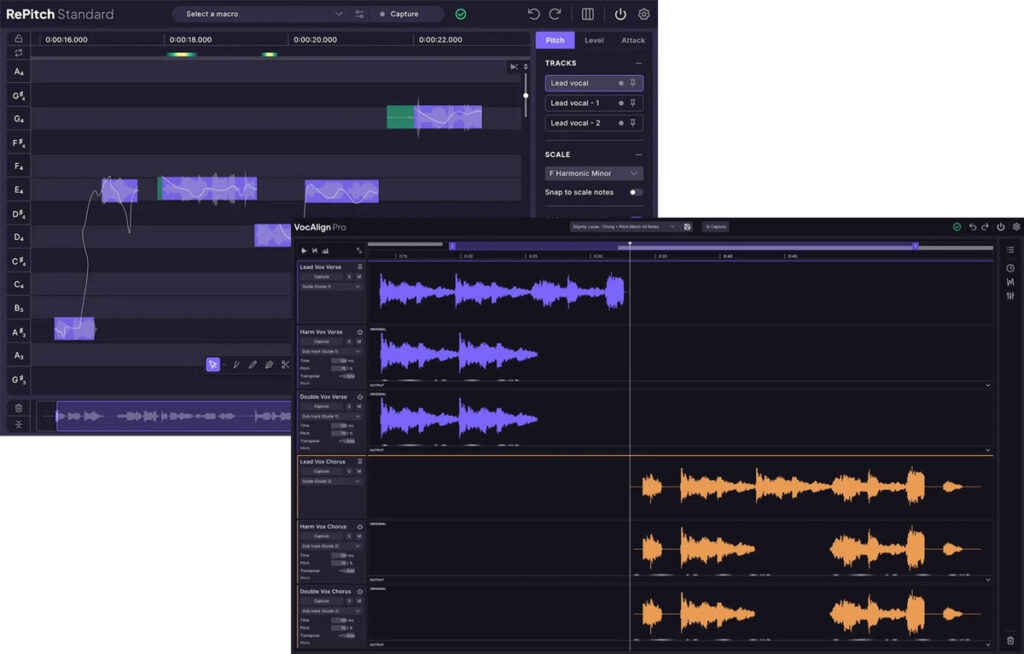Toggle the side panel columns icon in RePitch
The image size is (1024, 654).
[588, 14]
